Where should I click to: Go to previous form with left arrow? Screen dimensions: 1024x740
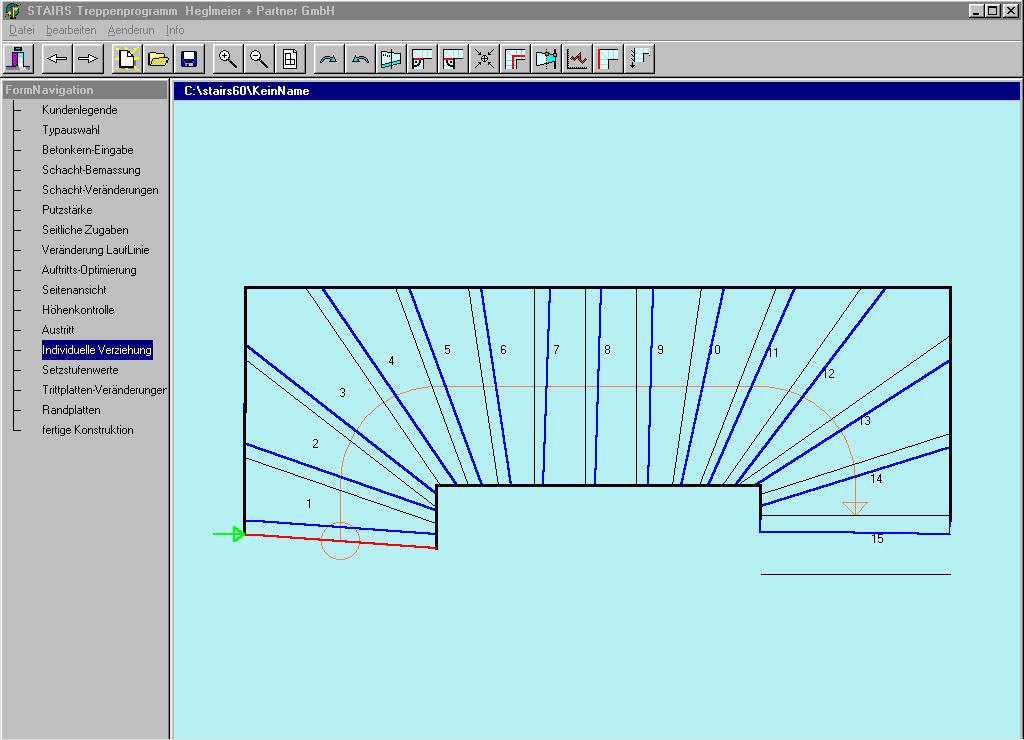pos(57,59)
